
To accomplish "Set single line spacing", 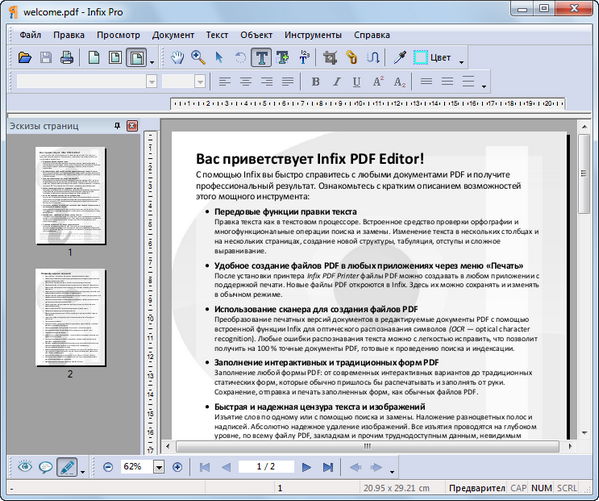I will [x=426, y=81].
